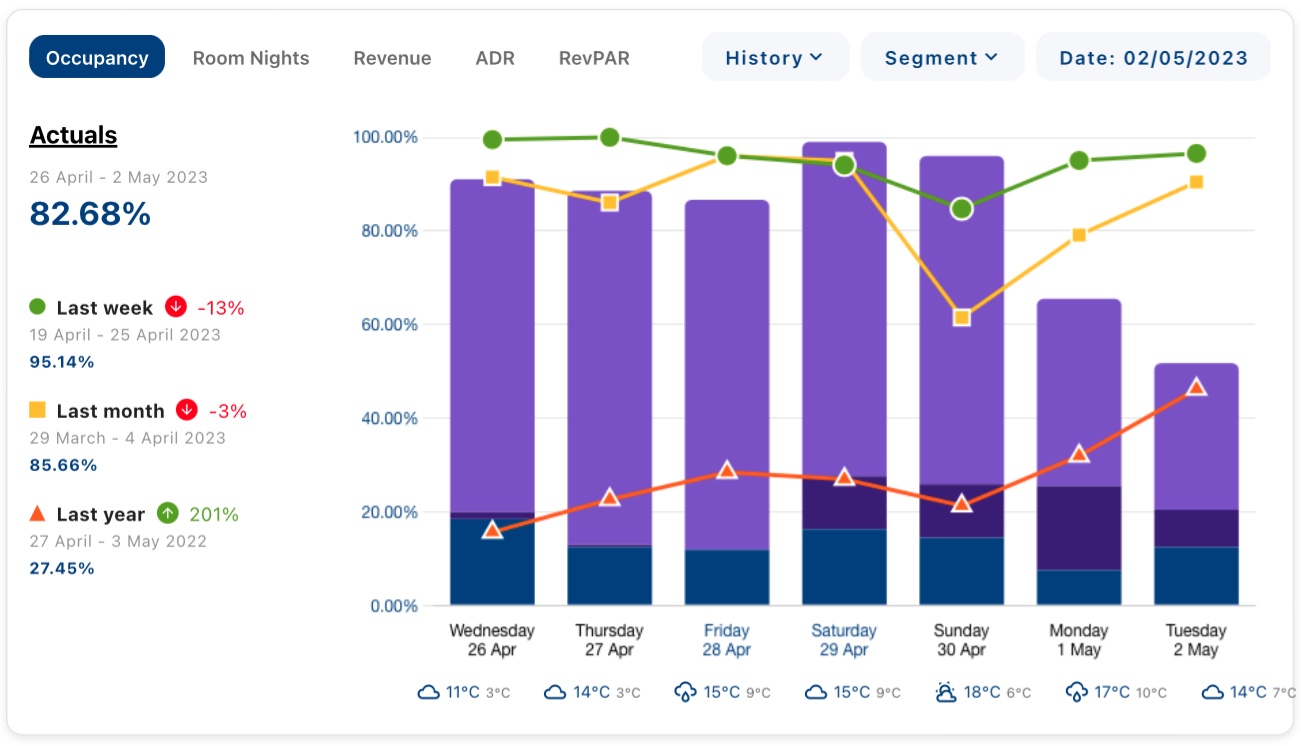Click the light purple Friday bar segment
Screen dimensions: 1301x746
[x=727, y=375]
